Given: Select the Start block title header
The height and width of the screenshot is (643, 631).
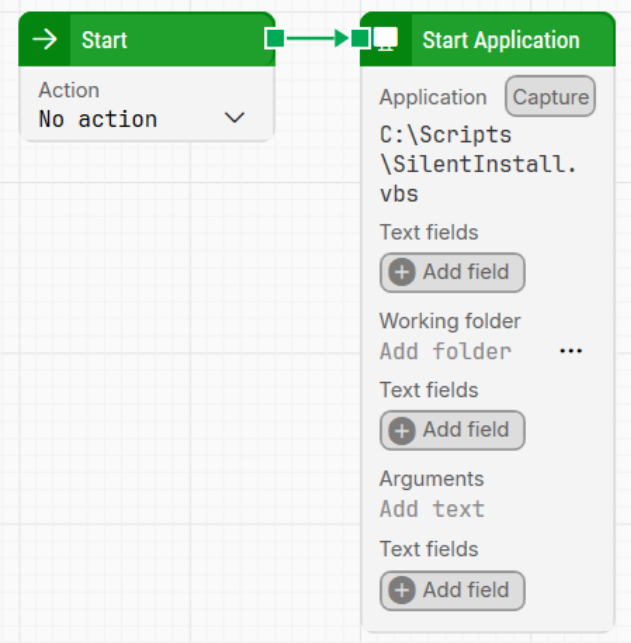Looking at the screenshot, I should click(x=147, y=39).
